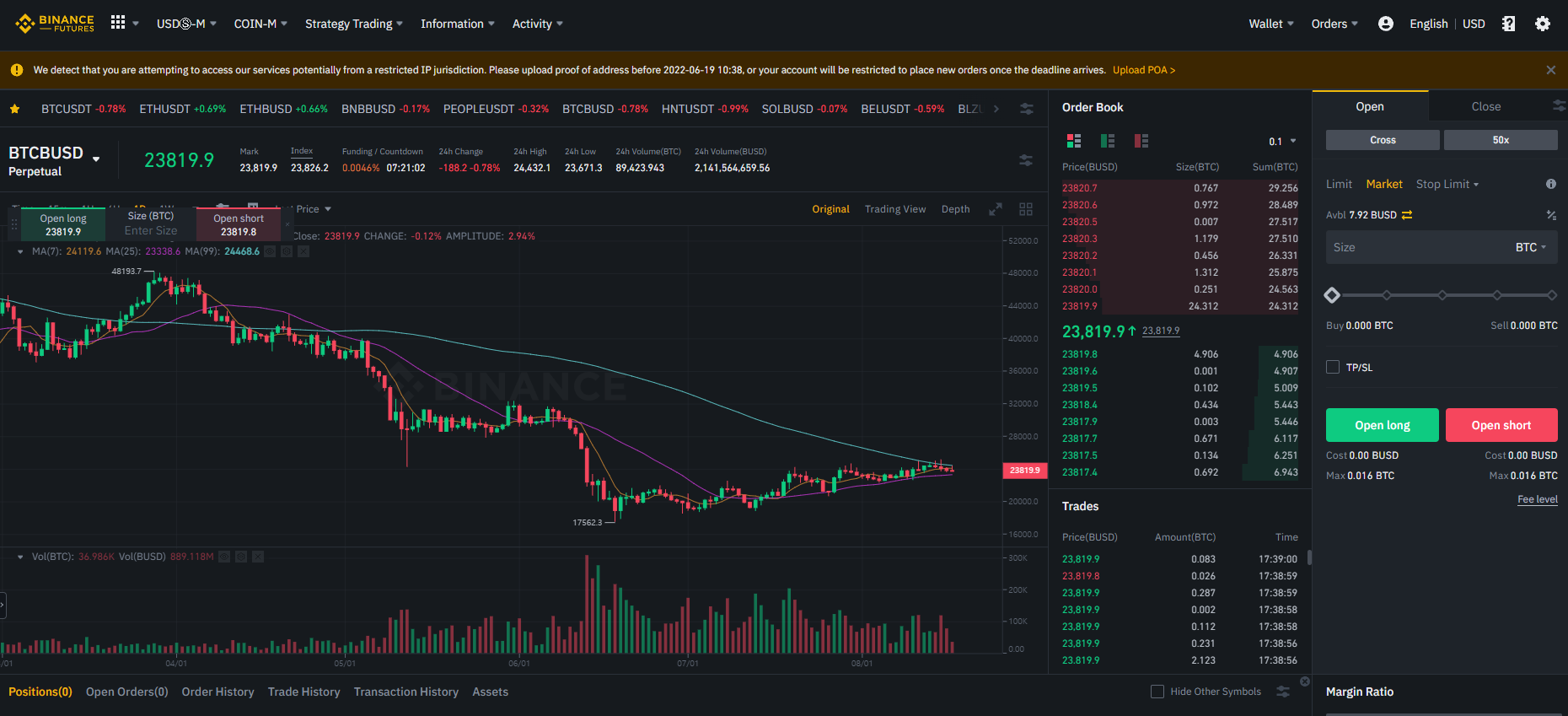The height and width of the screenshot is (716, 1568).
Task: Close the bottom panel with round X icon
Action: coord(1305,681)
